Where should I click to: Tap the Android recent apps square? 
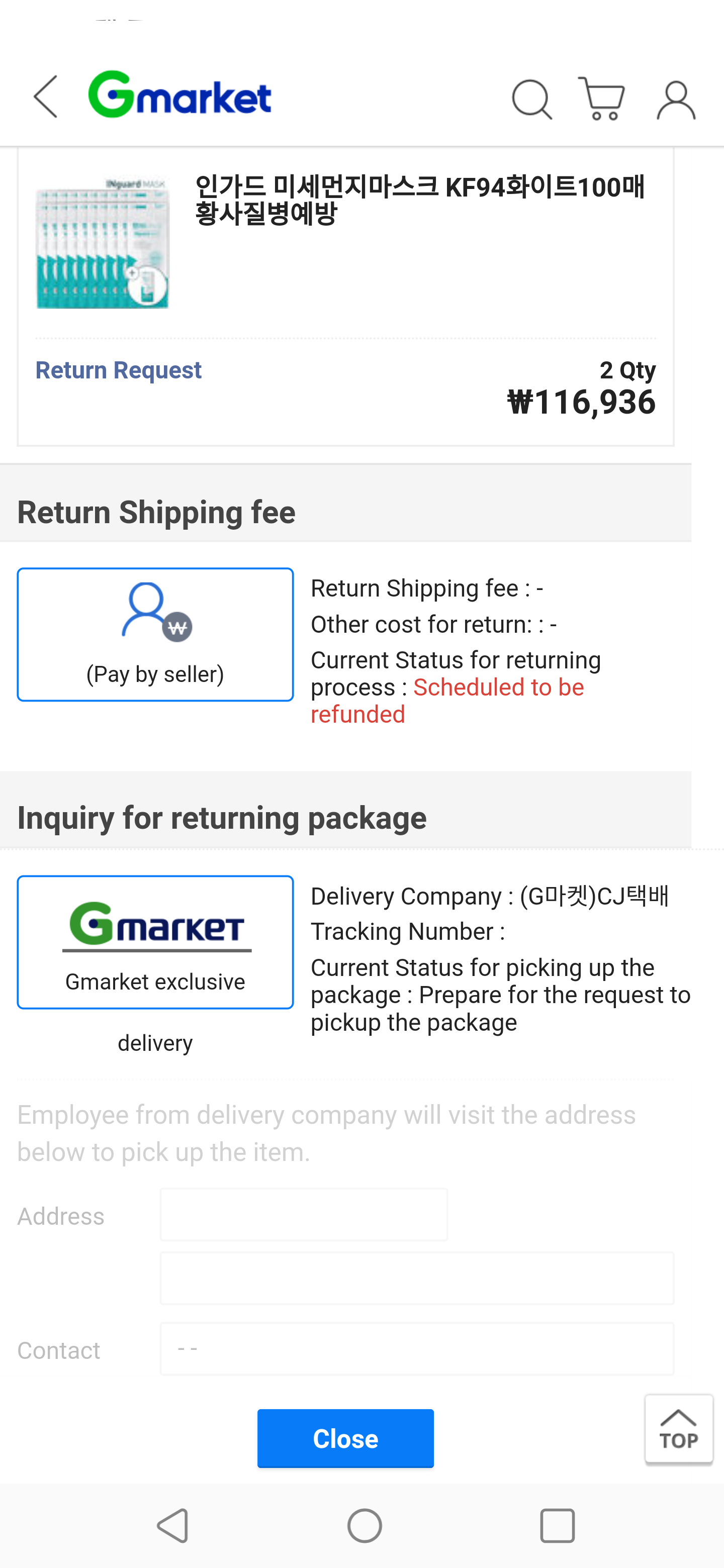557,1525
